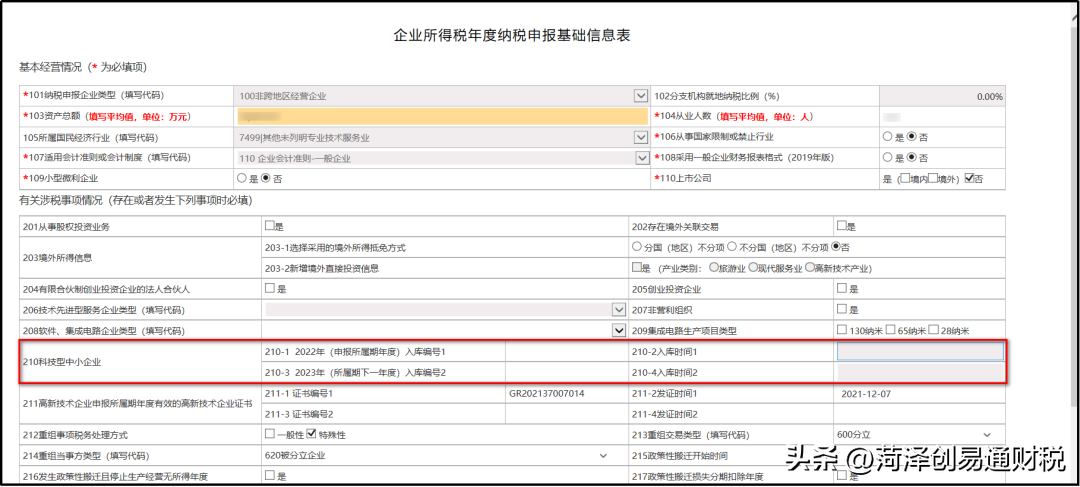Select 否 for 109小型微利企业

(266, 178)
